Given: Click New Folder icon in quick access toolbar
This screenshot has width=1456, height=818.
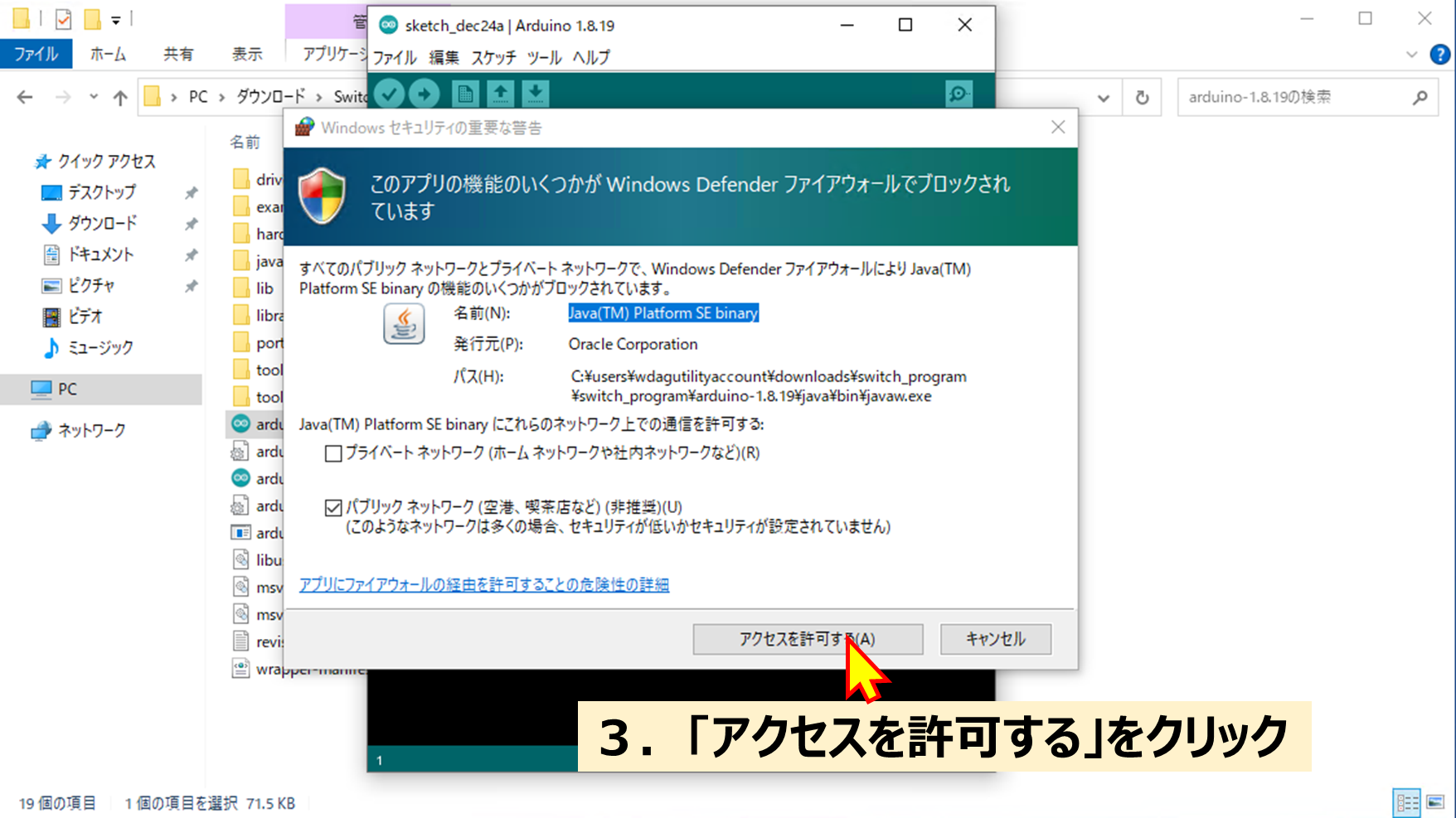Looking at the screenshot, I should point(92,18).
